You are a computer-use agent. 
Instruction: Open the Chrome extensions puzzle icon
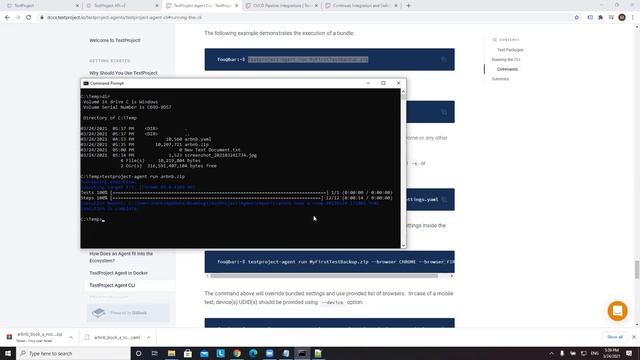tap(600, 18)
